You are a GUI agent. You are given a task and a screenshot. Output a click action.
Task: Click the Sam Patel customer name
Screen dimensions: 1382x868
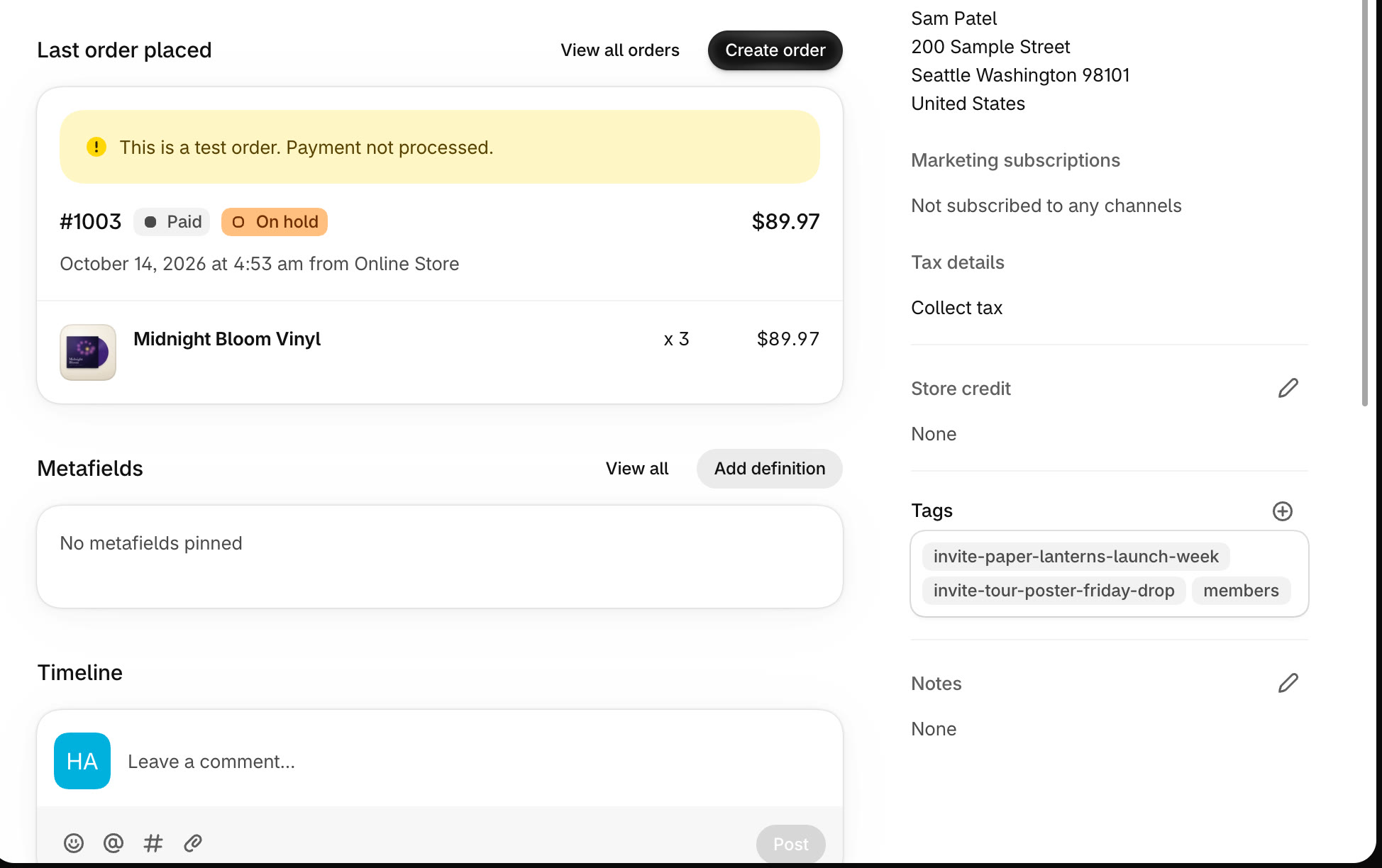(953, 18)
